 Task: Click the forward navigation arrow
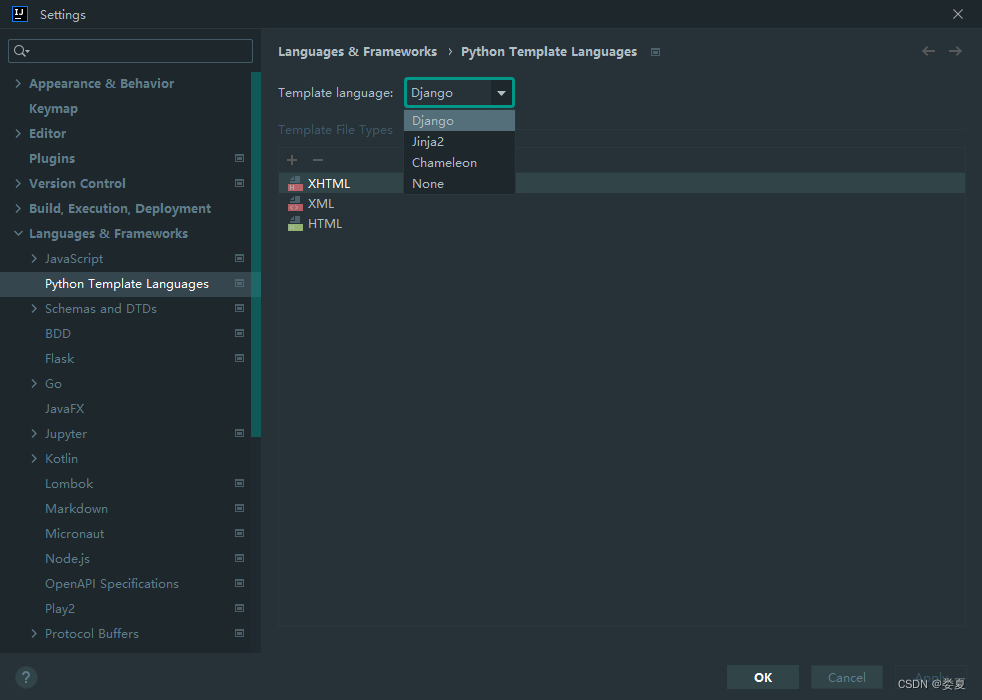(x=955, y=51)
